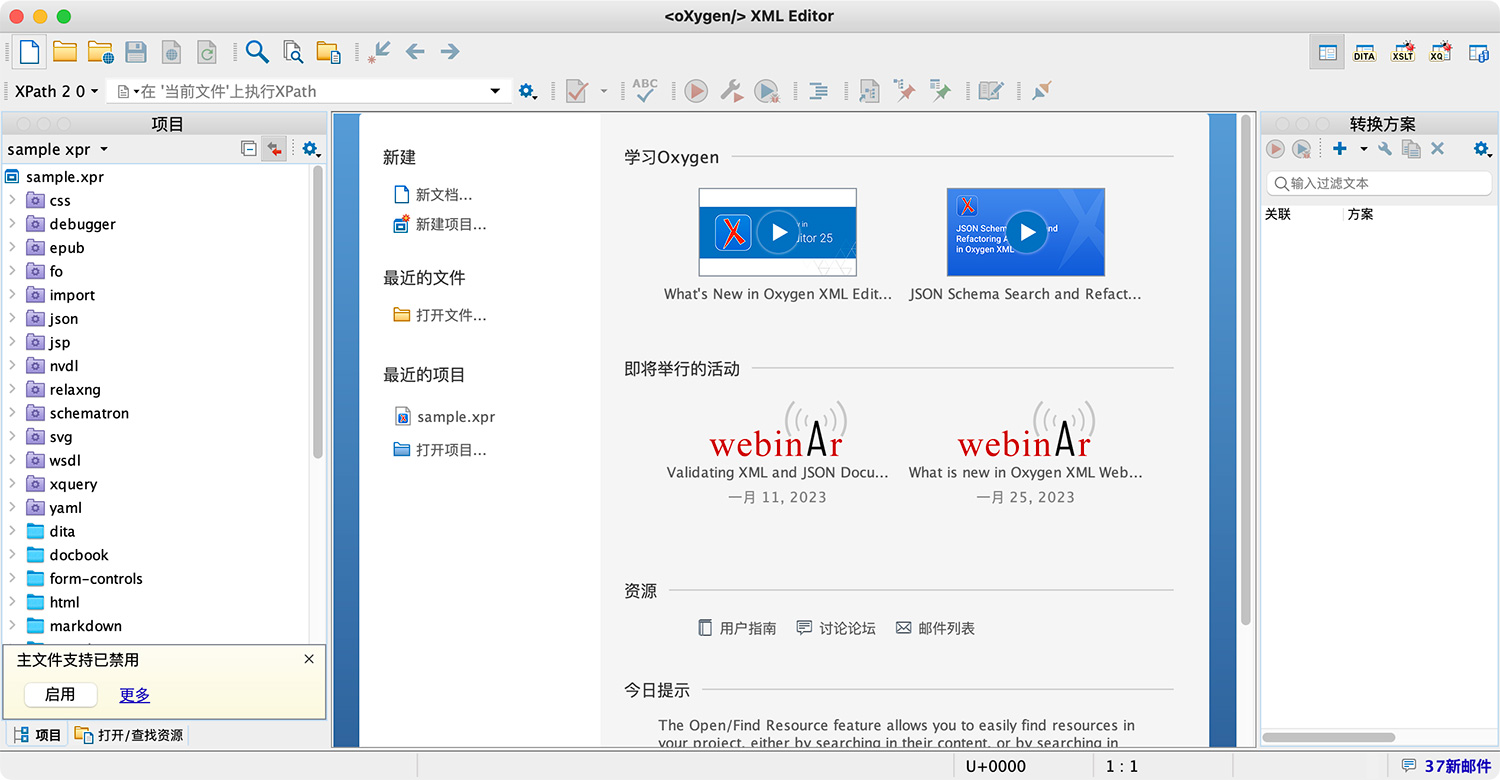Click the ABC Check Spelling icon
1500x780 pixels.
click(645, 91)
